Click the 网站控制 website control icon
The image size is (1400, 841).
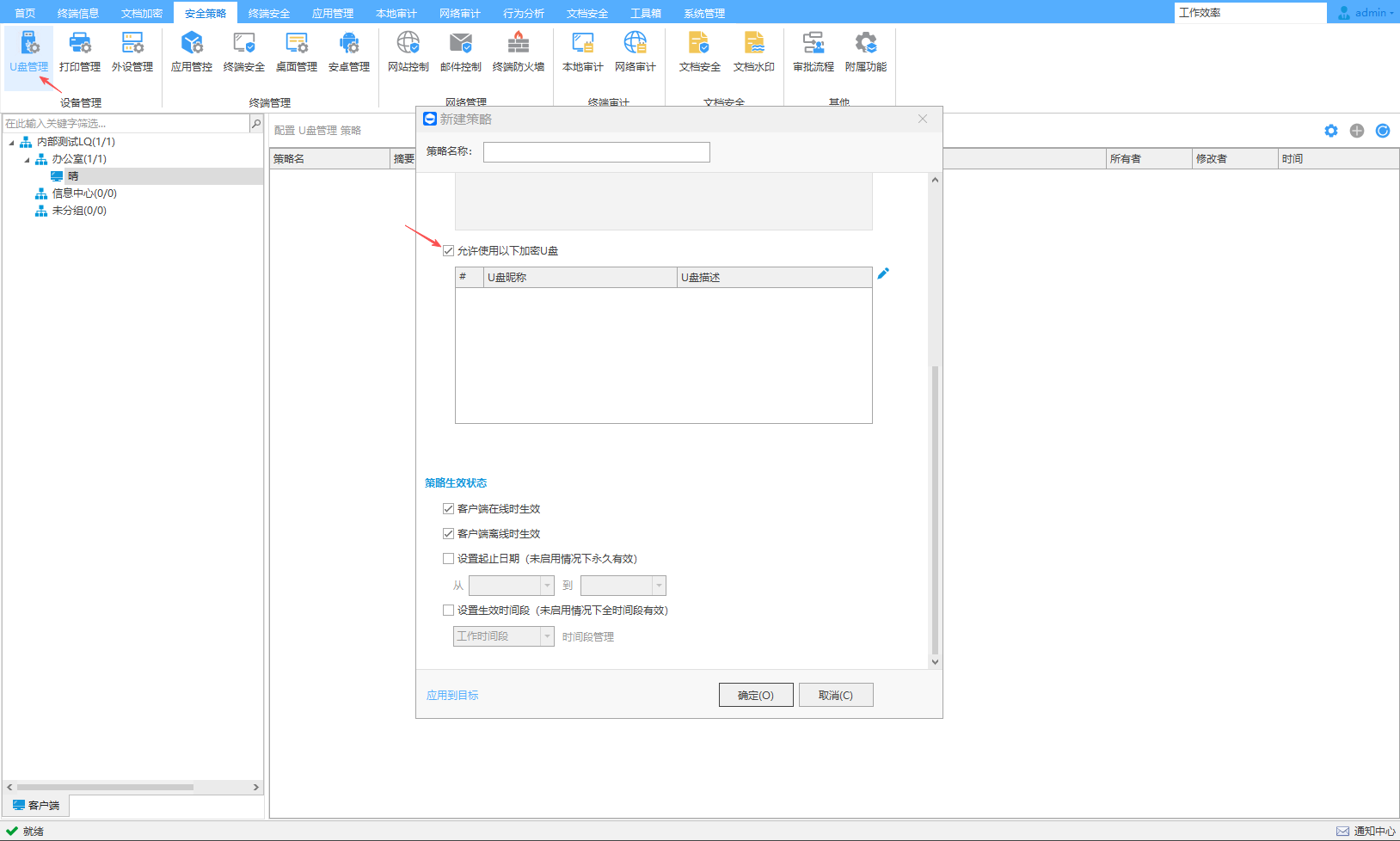pos(408,52)
